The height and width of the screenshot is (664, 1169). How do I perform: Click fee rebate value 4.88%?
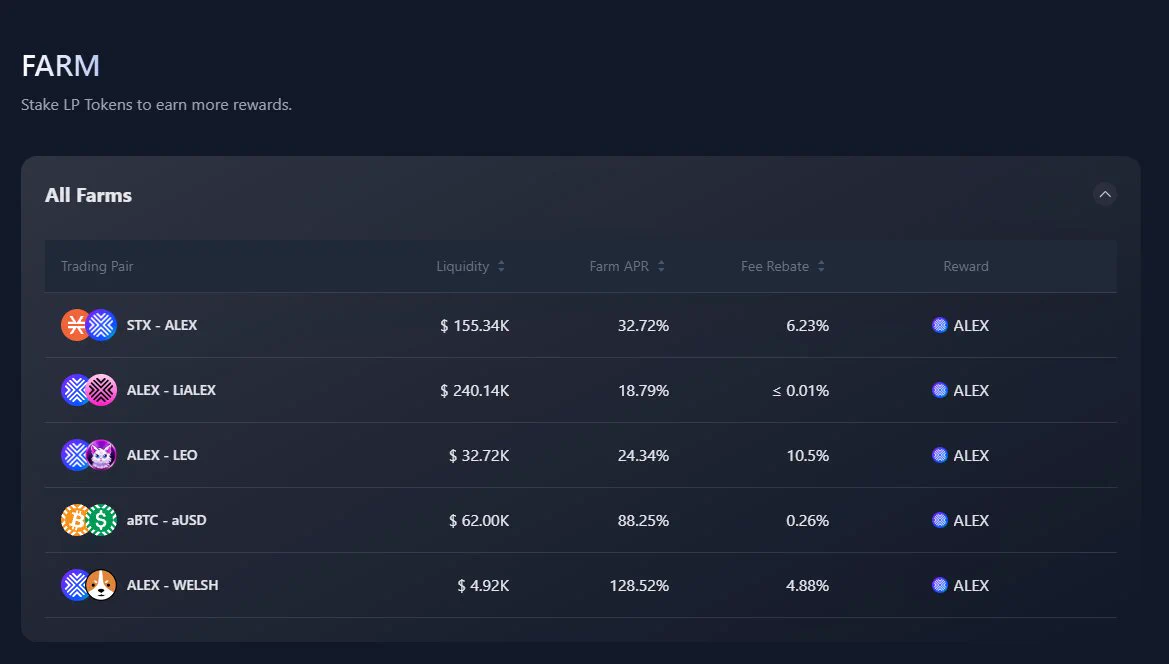point(807,586)
